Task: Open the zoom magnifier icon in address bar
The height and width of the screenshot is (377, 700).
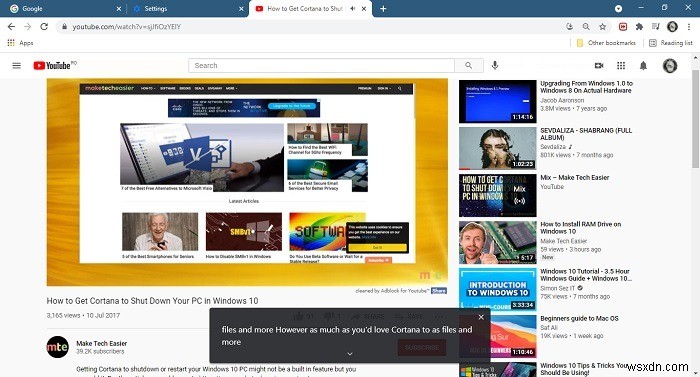Action: coord(586,27)
